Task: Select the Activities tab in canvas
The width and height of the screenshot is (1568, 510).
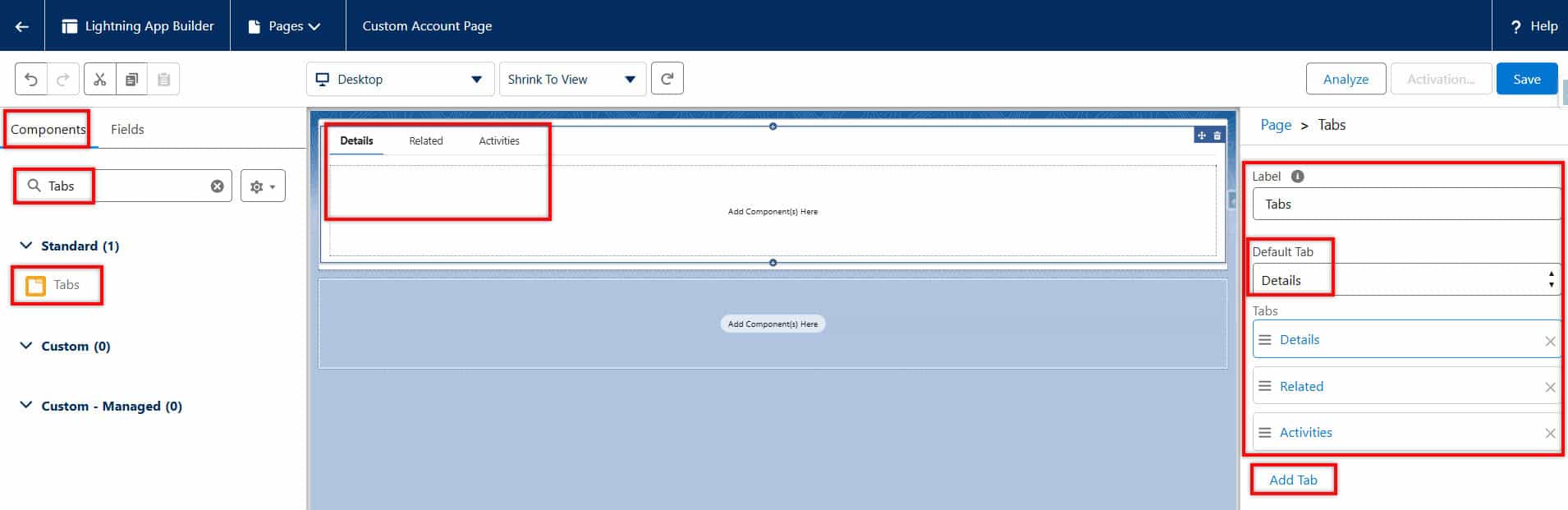Action: 499,141
